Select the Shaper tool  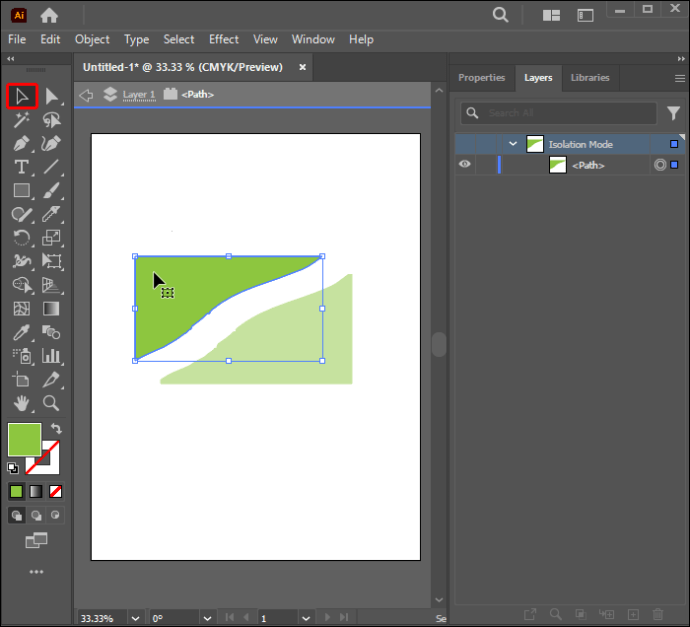tap(22, 214)
